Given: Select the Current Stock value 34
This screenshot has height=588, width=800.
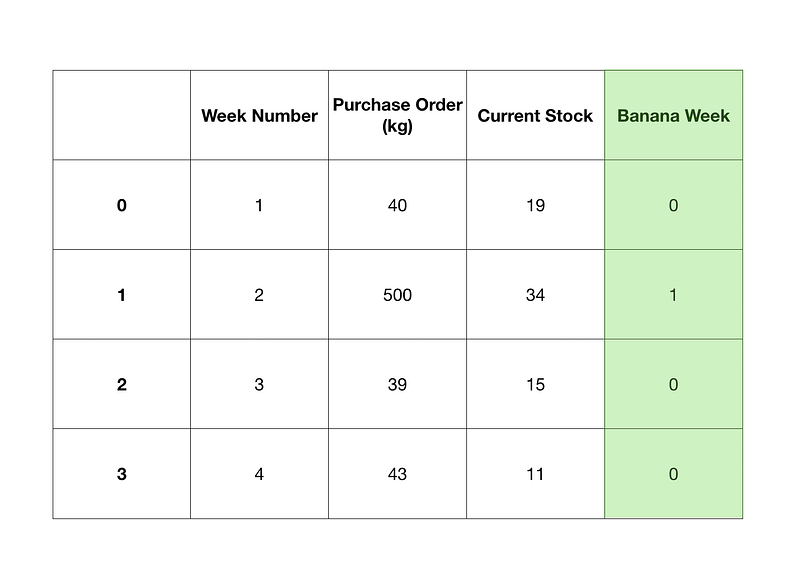Looking at the screenshot, I should click(x=535, y=295).
